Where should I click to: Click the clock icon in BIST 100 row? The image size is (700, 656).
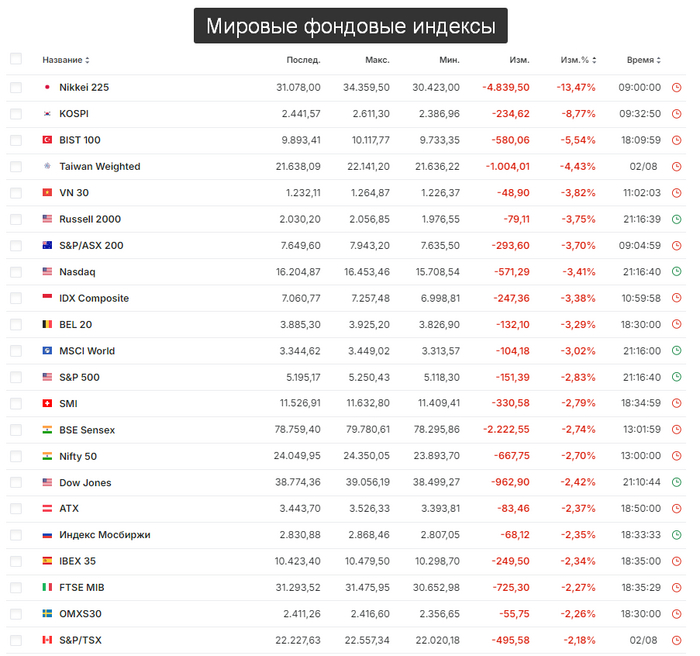point(676,140)
